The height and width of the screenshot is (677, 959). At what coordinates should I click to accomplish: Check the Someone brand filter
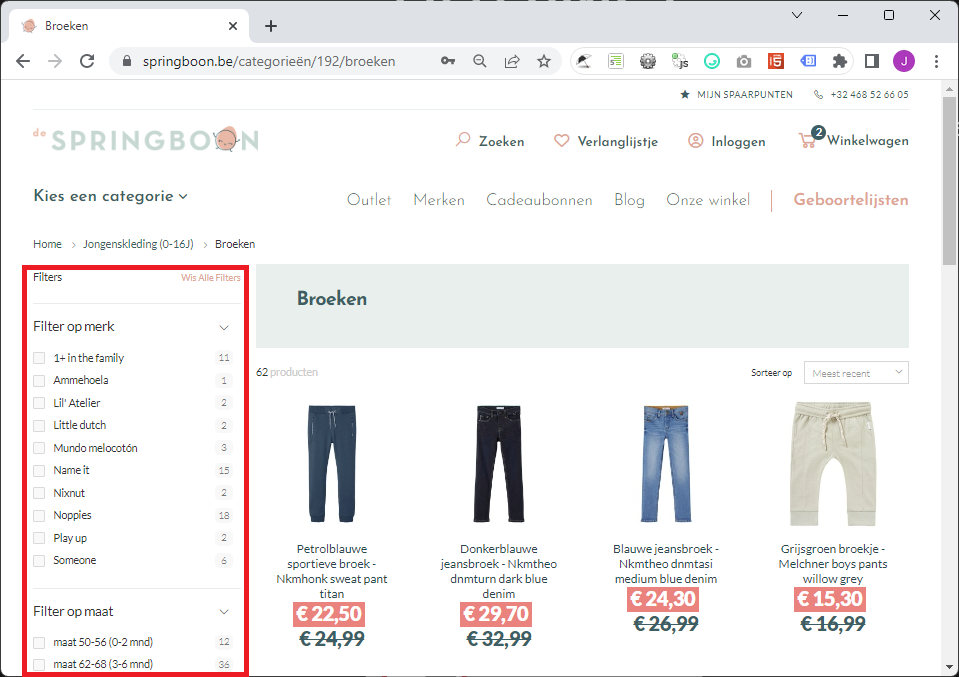click(39, 560)
